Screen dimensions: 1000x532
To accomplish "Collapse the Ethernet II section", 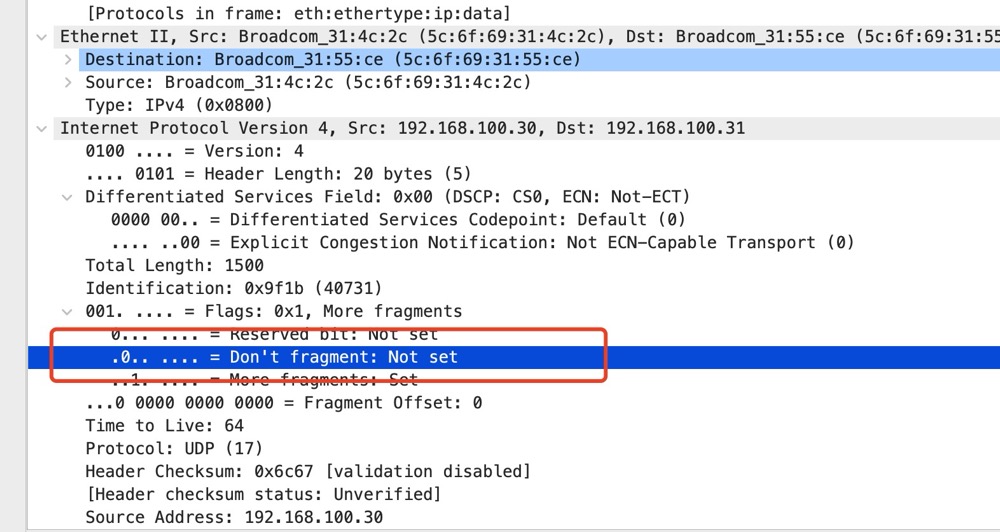I will pyautogui.click(x=40, y=37).
